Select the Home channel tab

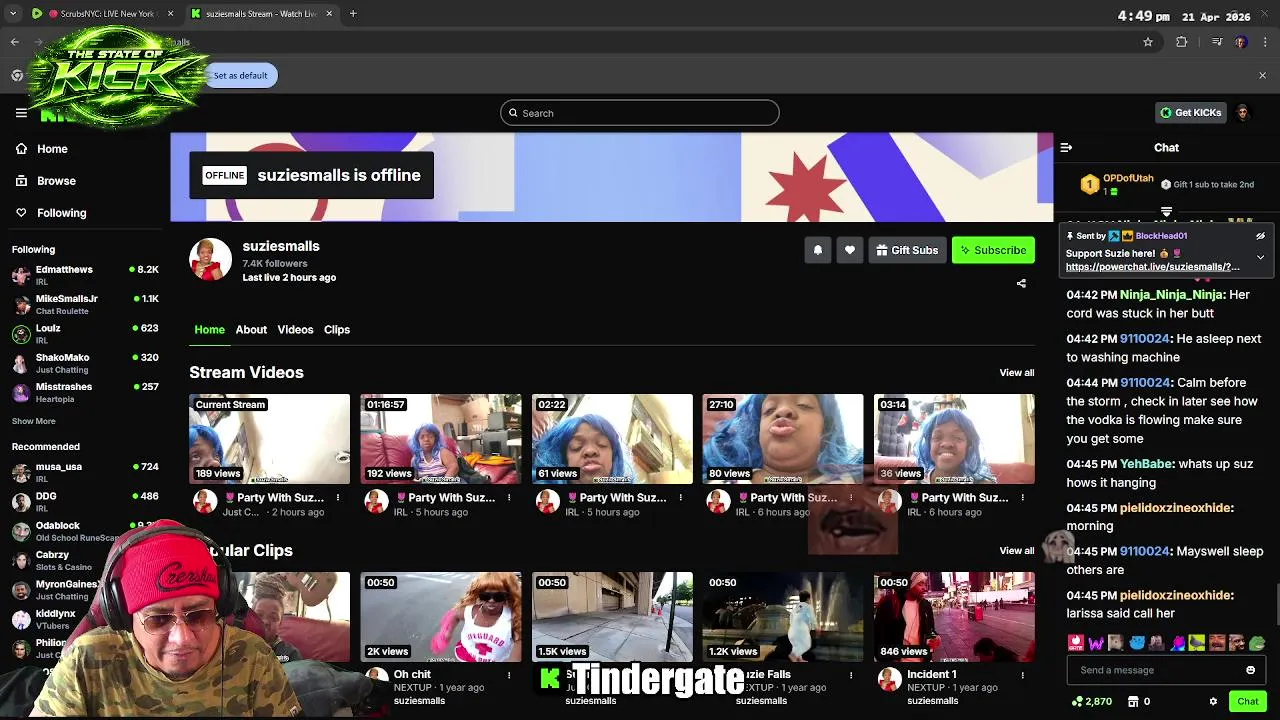pyautogui.click(x=209, y=329)
